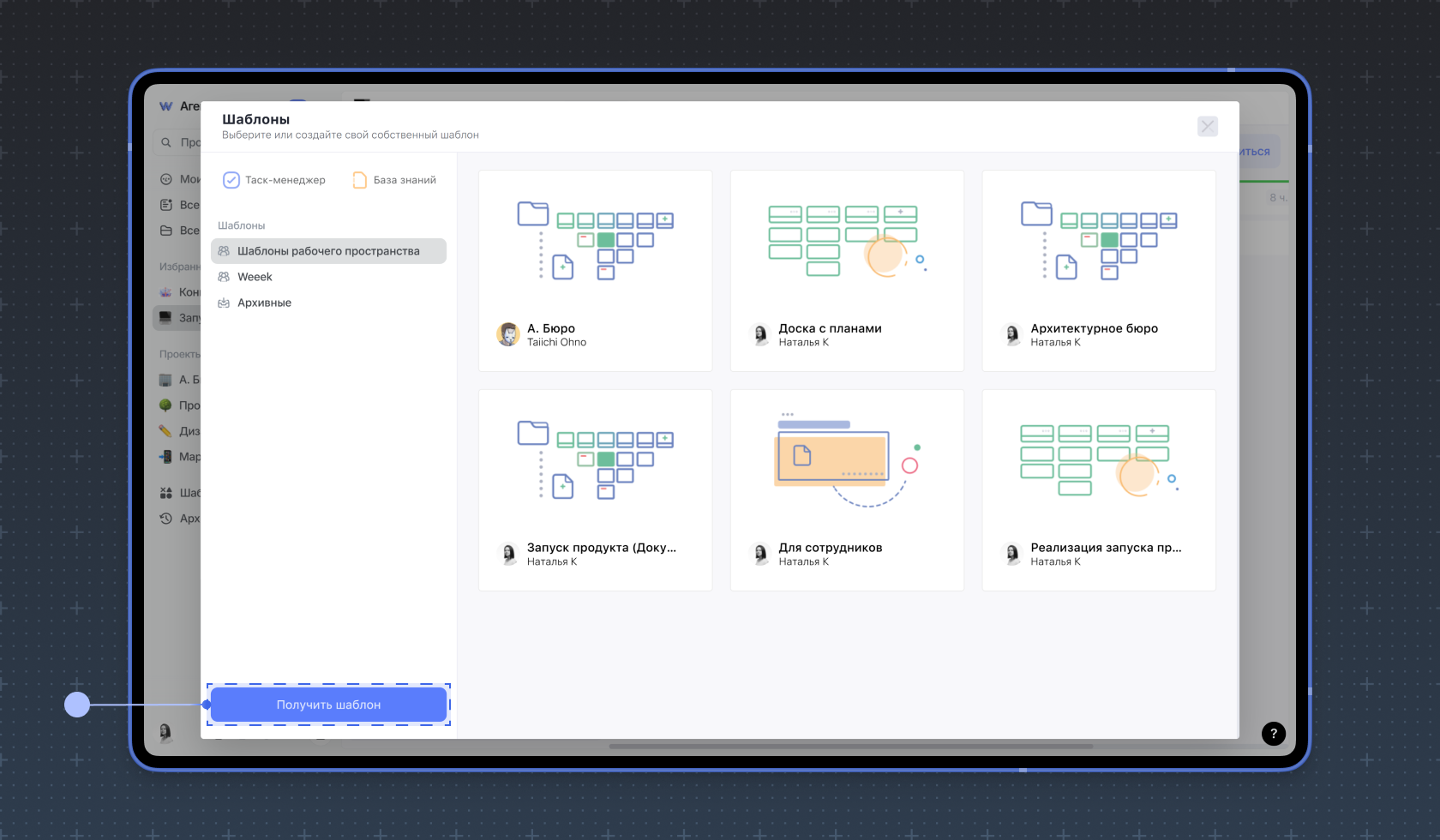The height and width of the screenshot is (840, 1440).
Task: Click the Таск-менеджер checkmark icon
Action: pos(231,180)
